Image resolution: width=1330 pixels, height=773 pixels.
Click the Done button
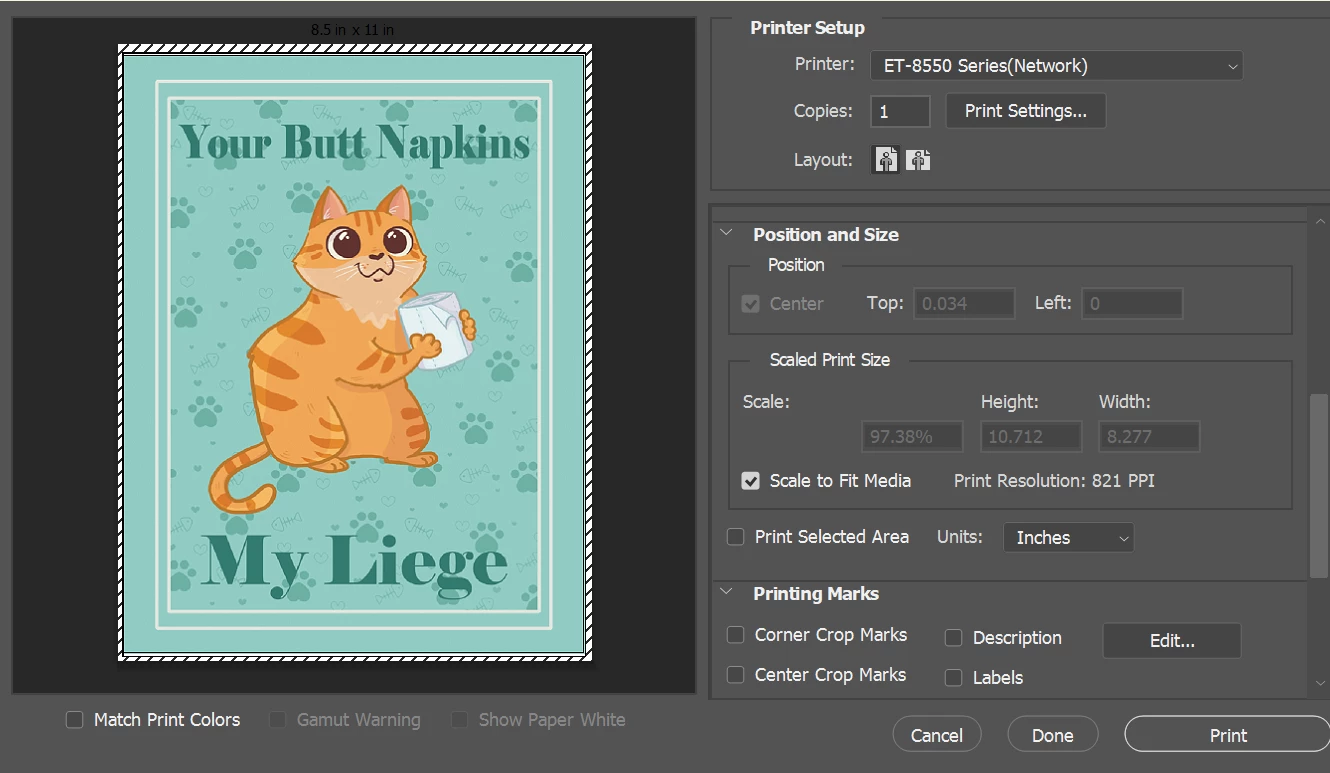click(1053, 735)
